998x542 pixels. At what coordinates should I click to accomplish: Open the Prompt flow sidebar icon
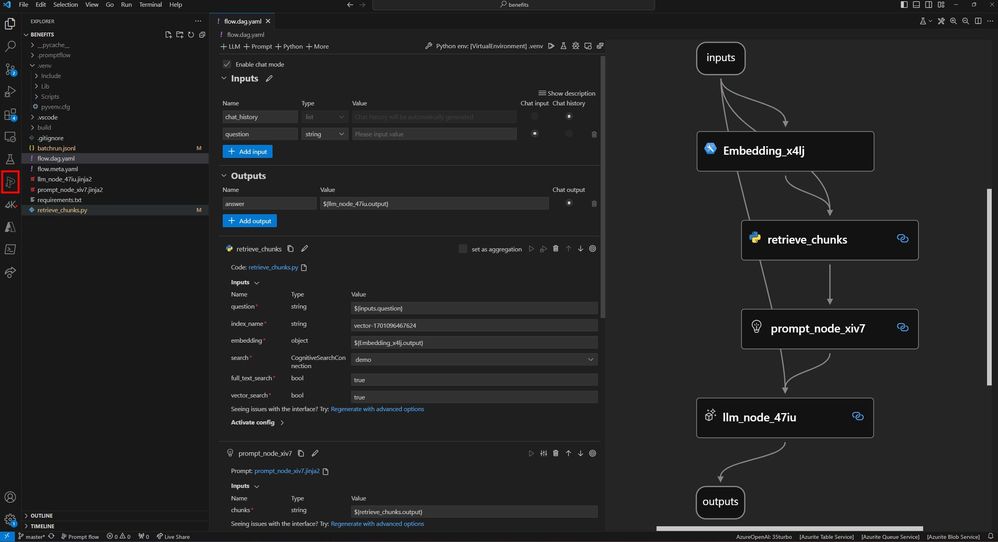pyautogui.click(x=10, y=181)
